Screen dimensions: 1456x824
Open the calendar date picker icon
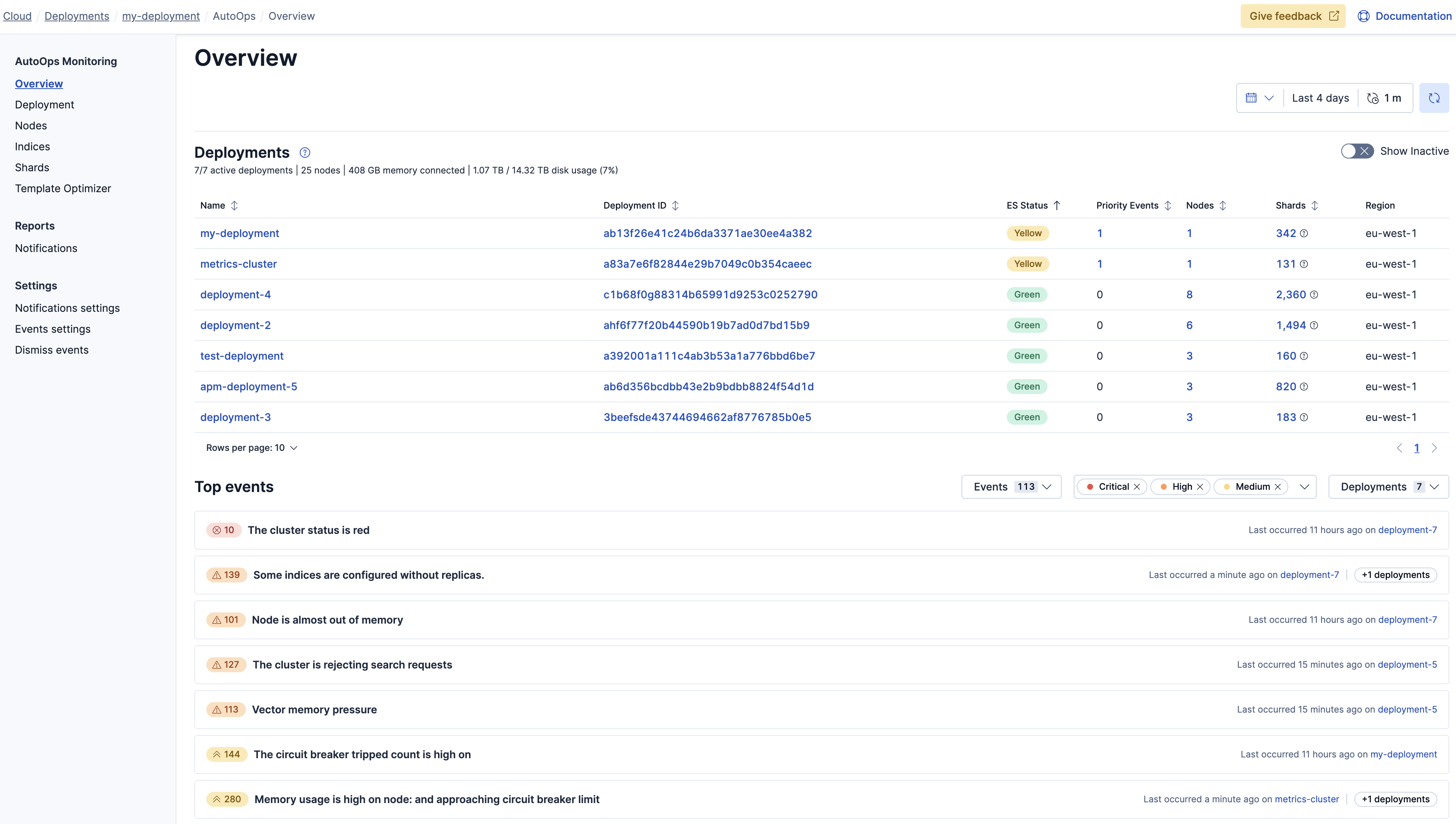[1251, 98]
